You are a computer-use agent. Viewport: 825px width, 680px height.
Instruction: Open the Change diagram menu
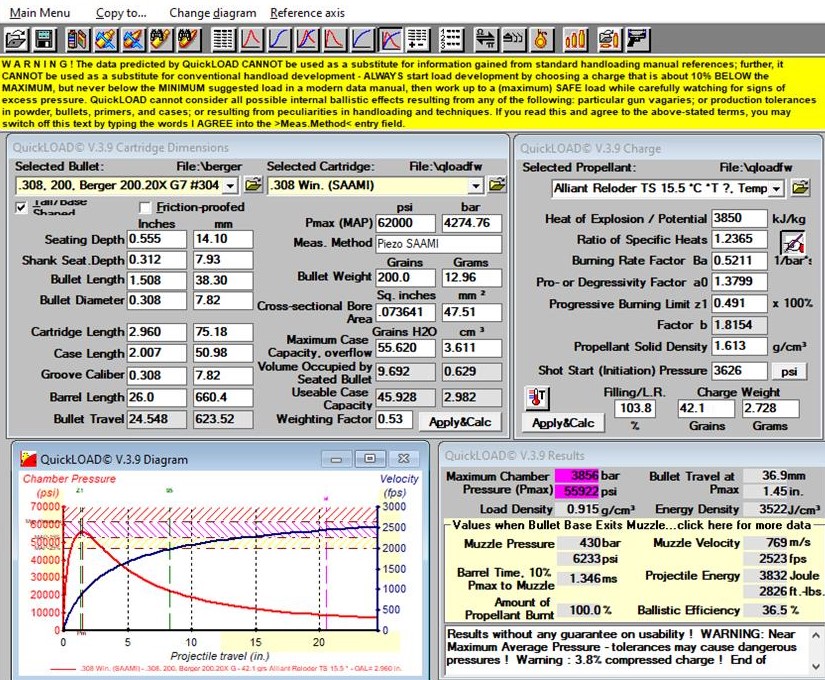pos(212,13)
